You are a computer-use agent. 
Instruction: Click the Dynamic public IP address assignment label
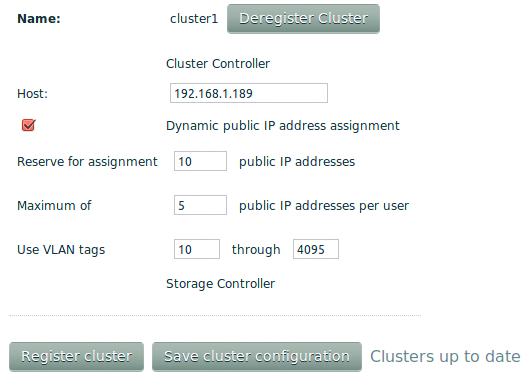283,126
